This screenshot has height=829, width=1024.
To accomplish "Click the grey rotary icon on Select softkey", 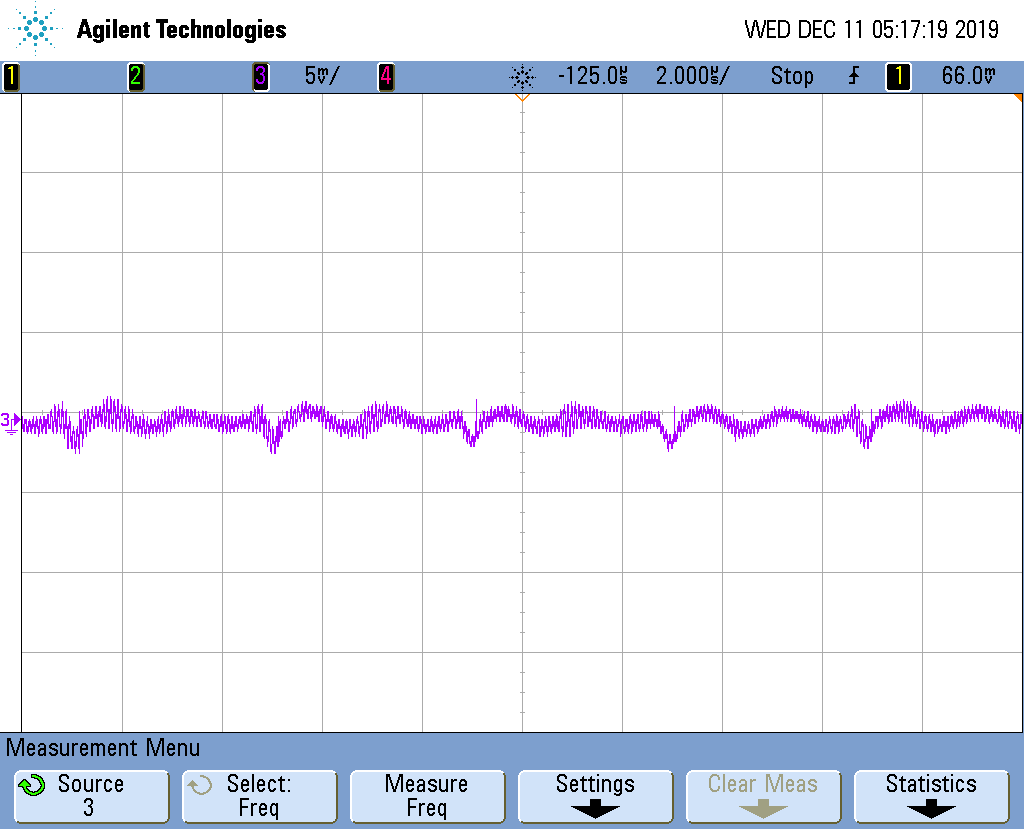I will tap(200, 786).
